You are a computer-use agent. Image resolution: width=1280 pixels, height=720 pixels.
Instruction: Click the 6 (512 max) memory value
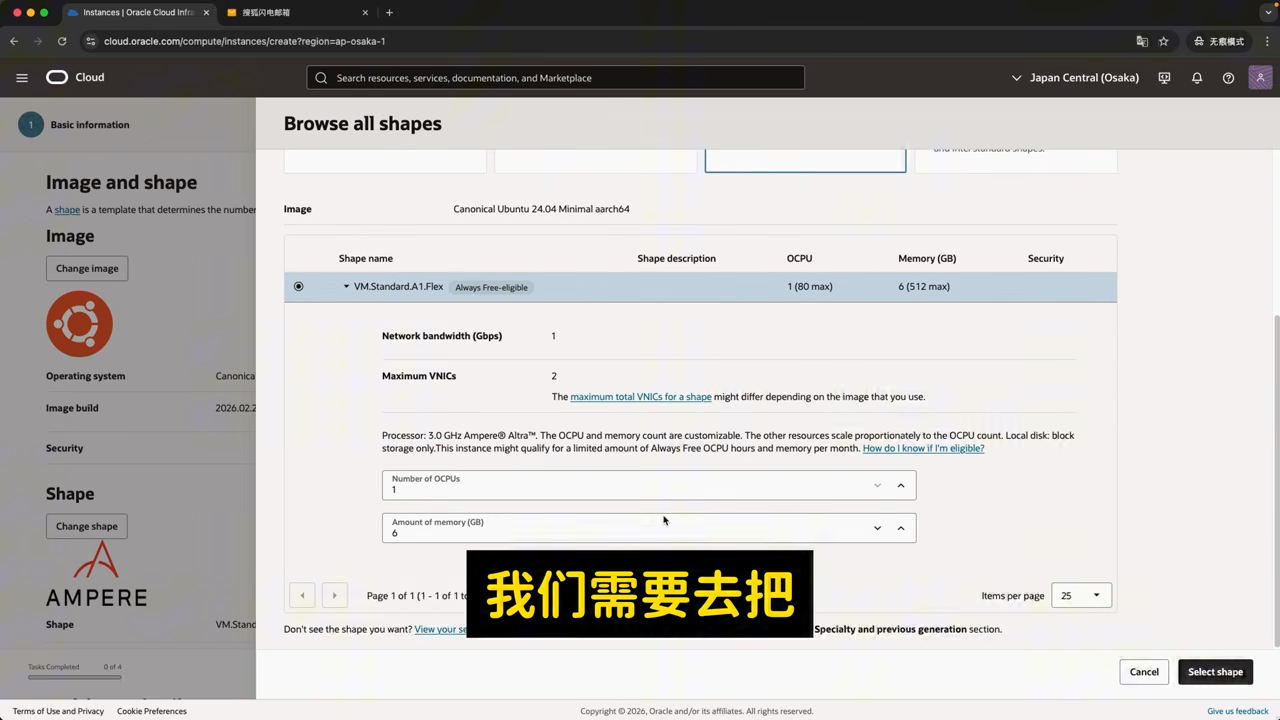(x=924, y=287)
